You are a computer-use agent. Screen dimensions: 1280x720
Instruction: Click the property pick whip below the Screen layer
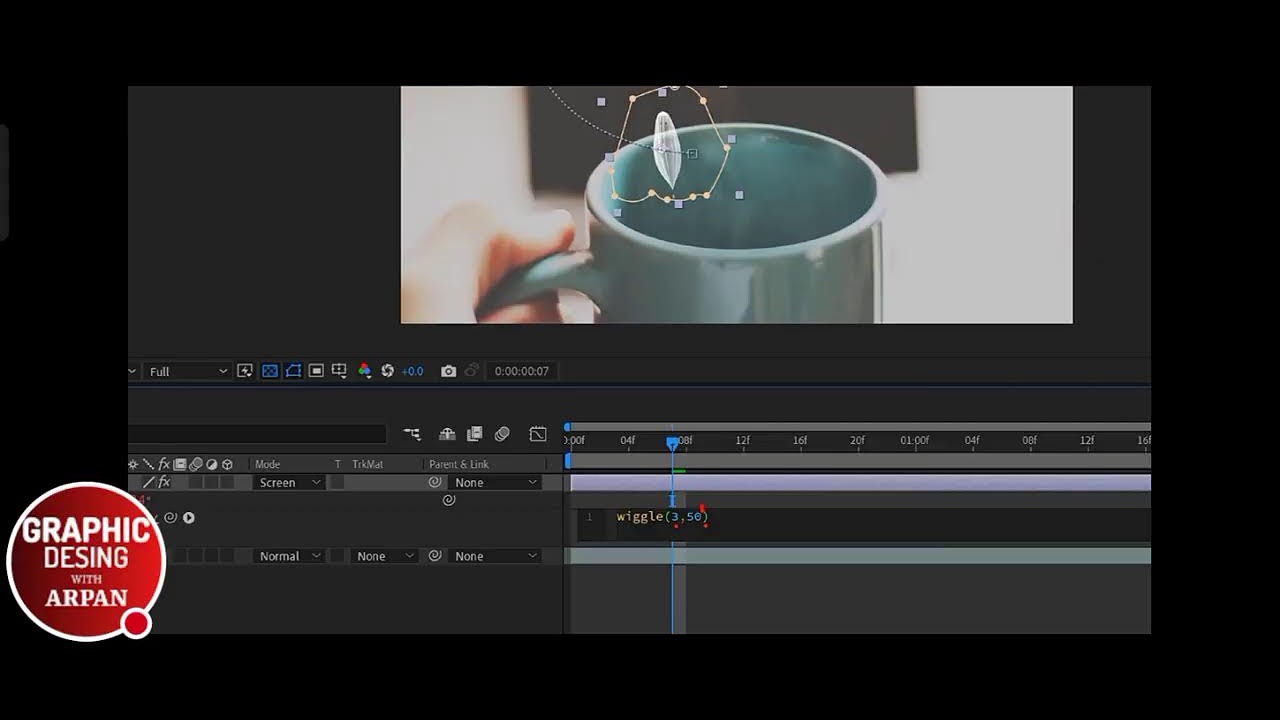click(449, 500)
